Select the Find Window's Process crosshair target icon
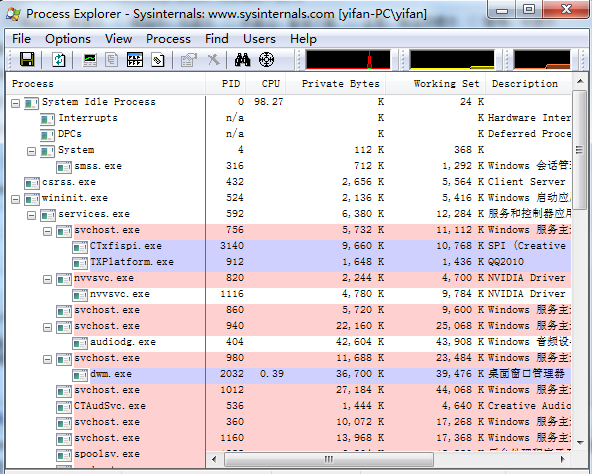This screenshot has height=474, width=592. 266,60
